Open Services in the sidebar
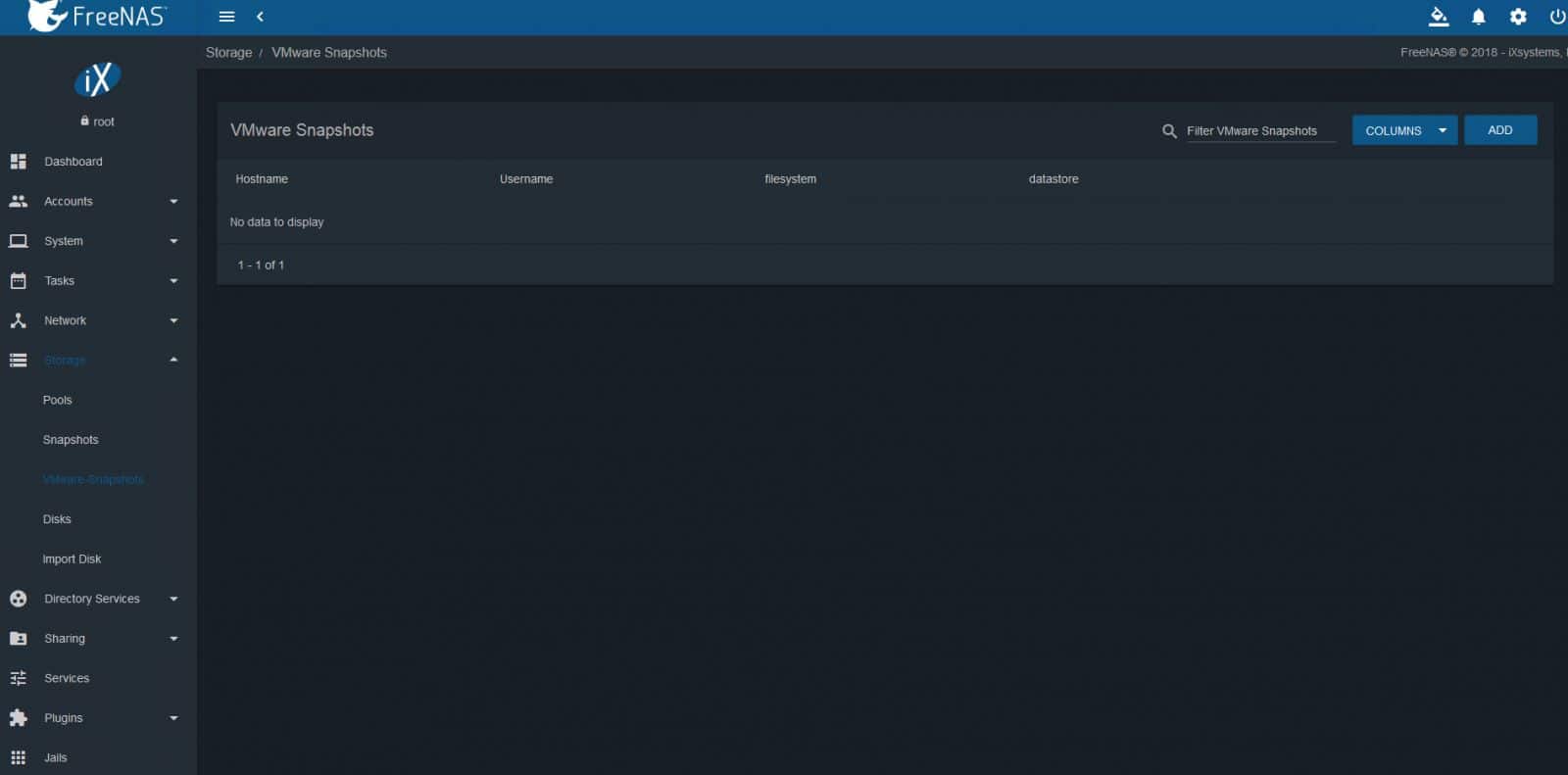 click(x=67, y=678)
